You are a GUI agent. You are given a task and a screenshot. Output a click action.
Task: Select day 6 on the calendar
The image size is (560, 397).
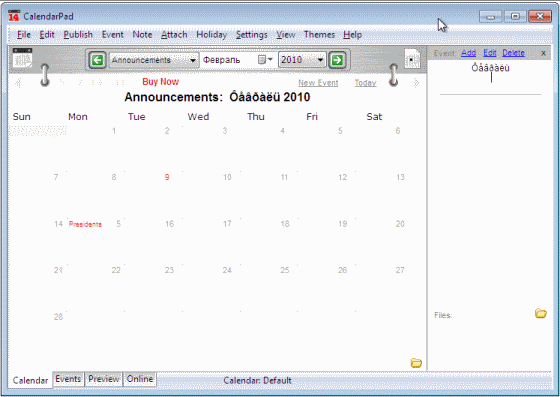[398, 131]
